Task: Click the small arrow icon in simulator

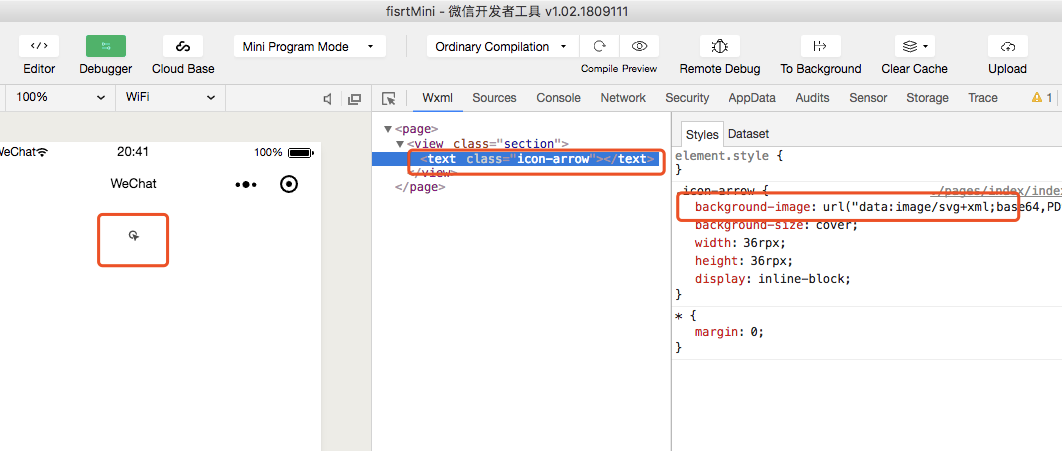Action: pyautogui.click(x=134, y=236)
